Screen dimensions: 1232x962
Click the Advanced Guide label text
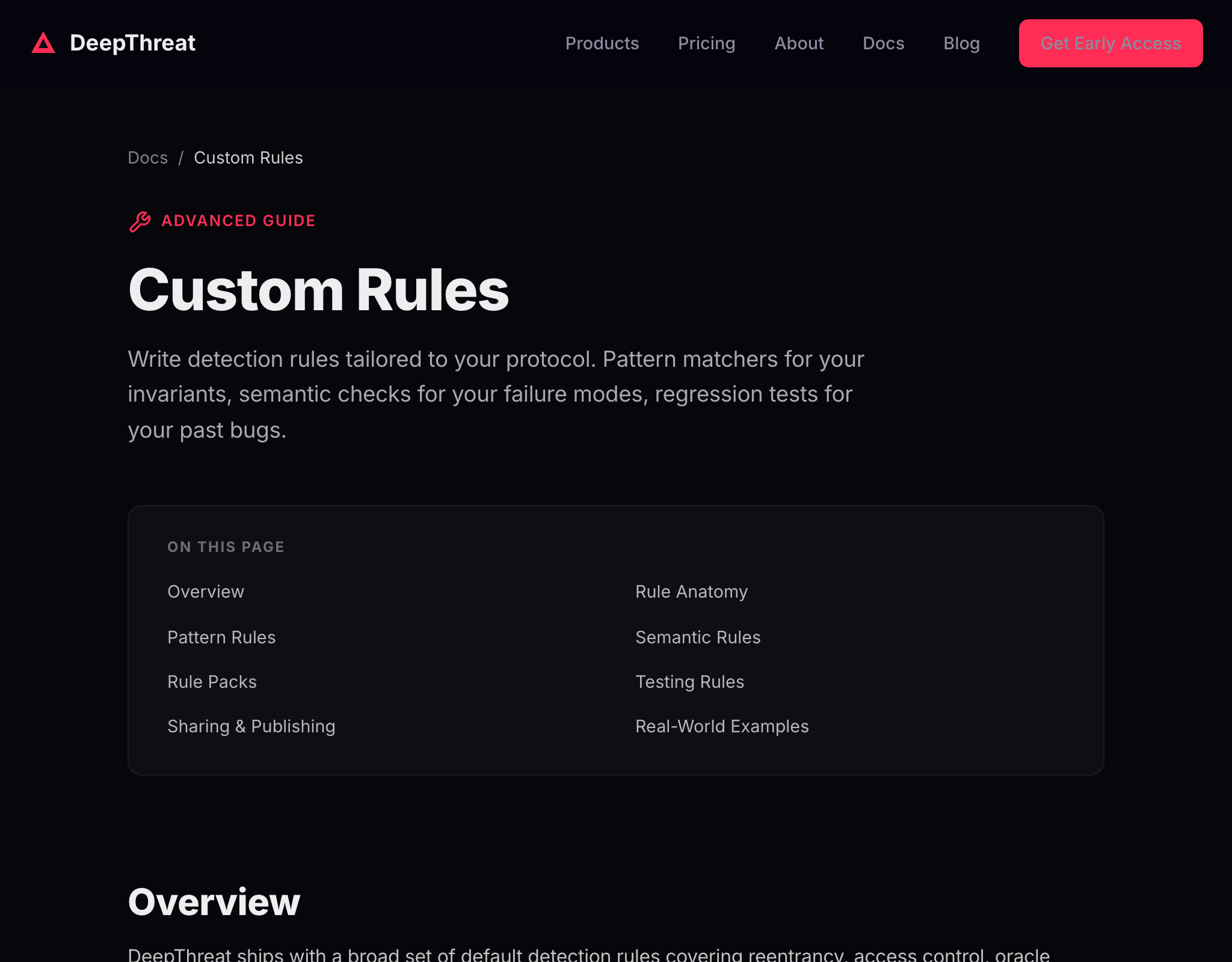238,221
